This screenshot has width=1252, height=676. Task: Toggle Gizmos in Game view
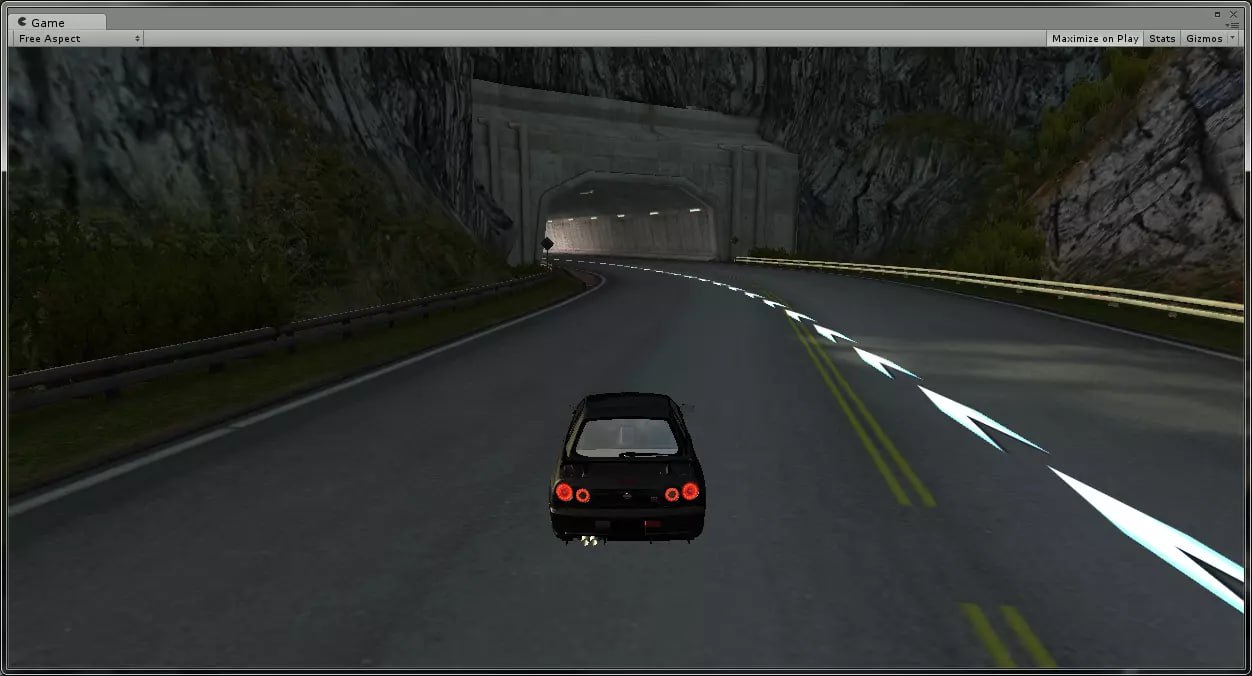[1203, 38]
